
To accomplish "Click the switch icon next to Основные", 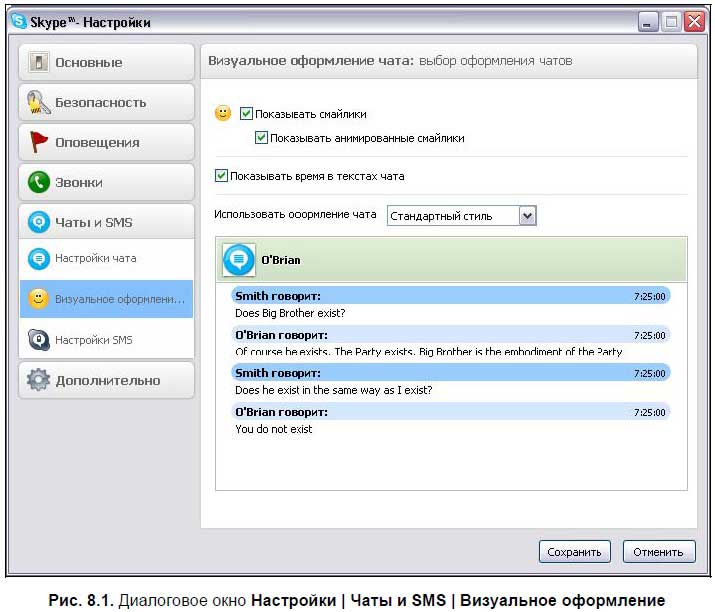I will (x=39, y=62).
